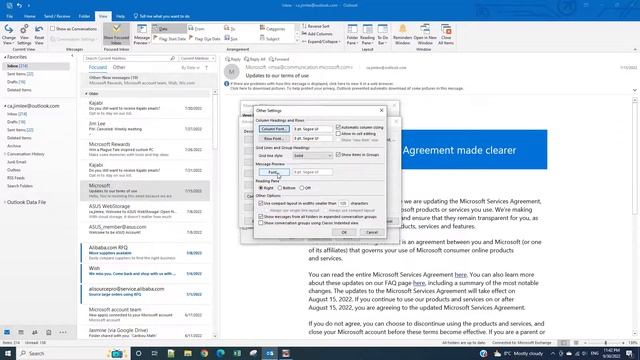Screen dimensions: 640x360
Task: Click the Reset View icon
Action: pyautogui.click(x=39, y=34)
